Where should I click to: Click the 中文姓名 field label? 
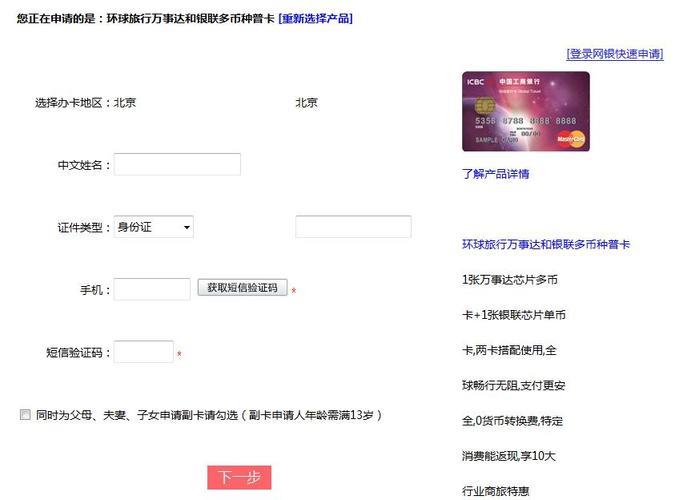[x=84, y=165]
